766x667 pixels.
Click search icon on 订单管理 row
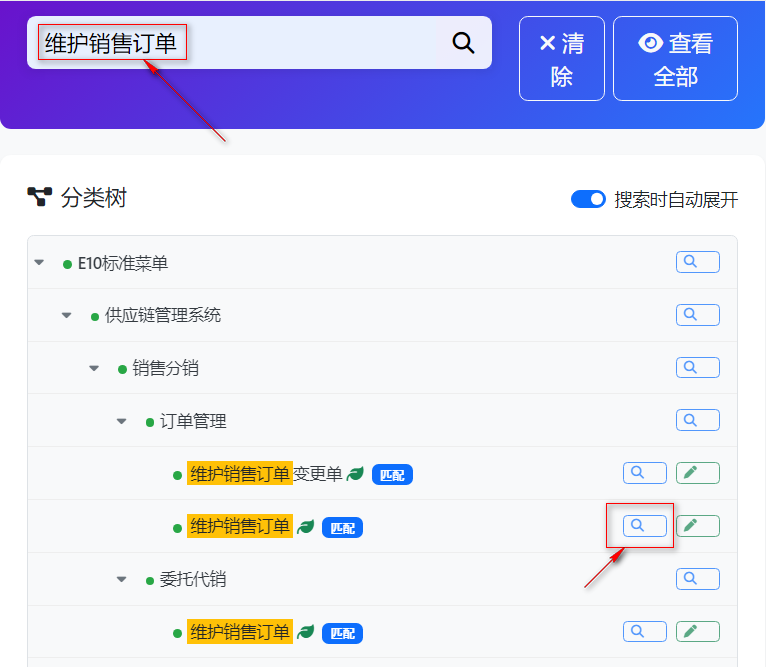point(697,420)
